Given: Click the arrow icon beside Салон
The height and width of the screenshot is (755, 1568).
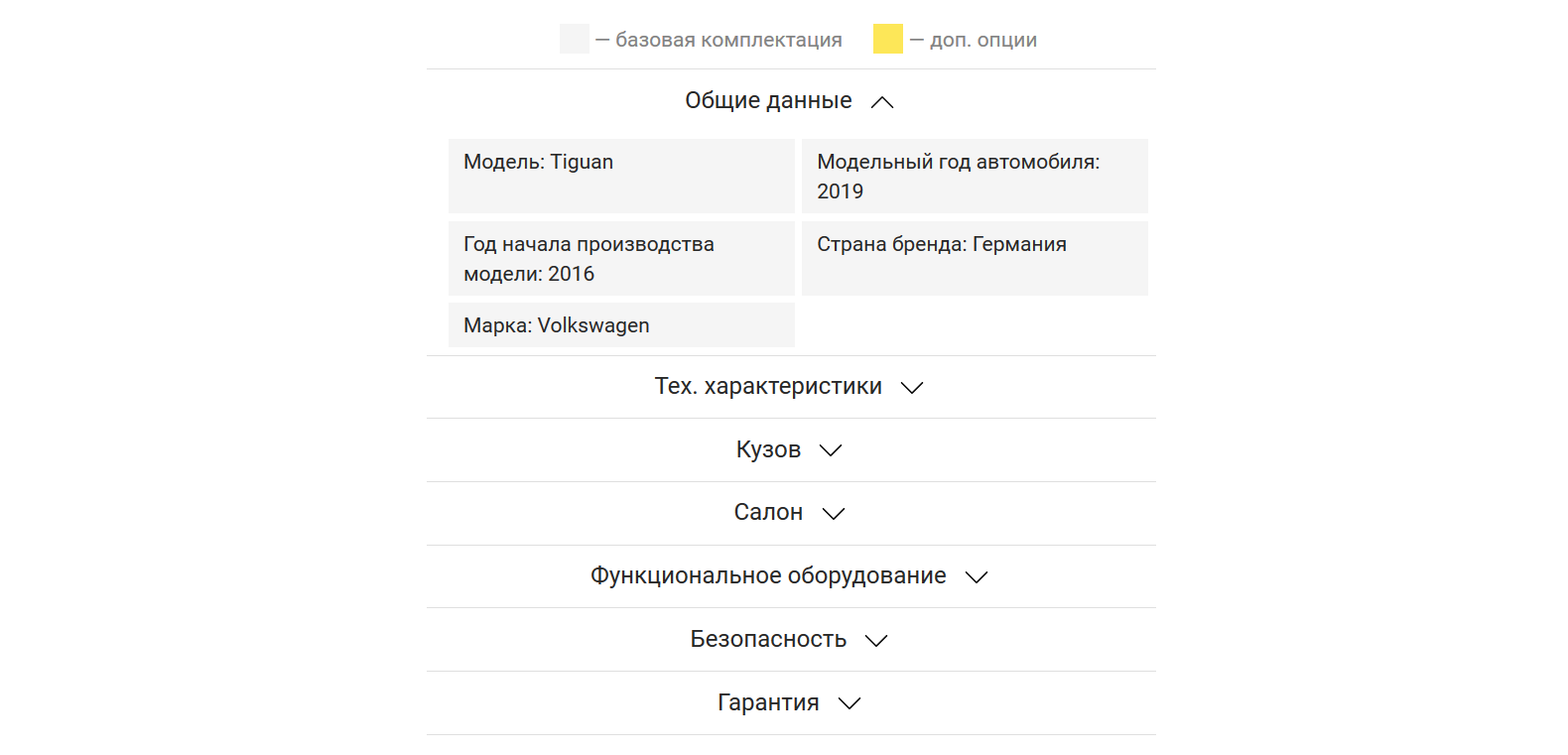Looking at the screenshot, I should (x=834, y=514).
